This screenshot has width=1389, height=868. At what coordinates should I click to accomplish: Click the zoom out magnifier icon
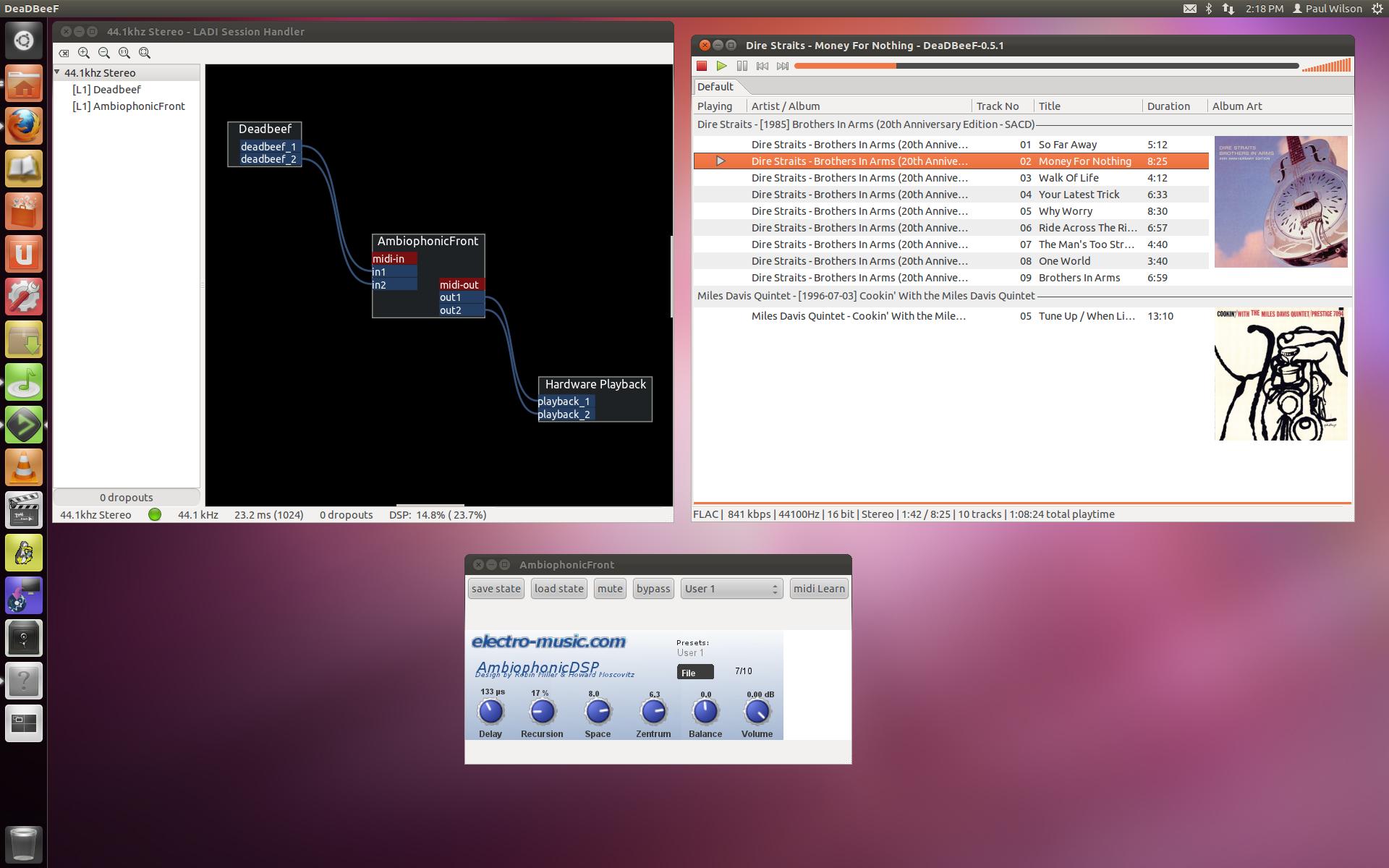click(104, 53)
